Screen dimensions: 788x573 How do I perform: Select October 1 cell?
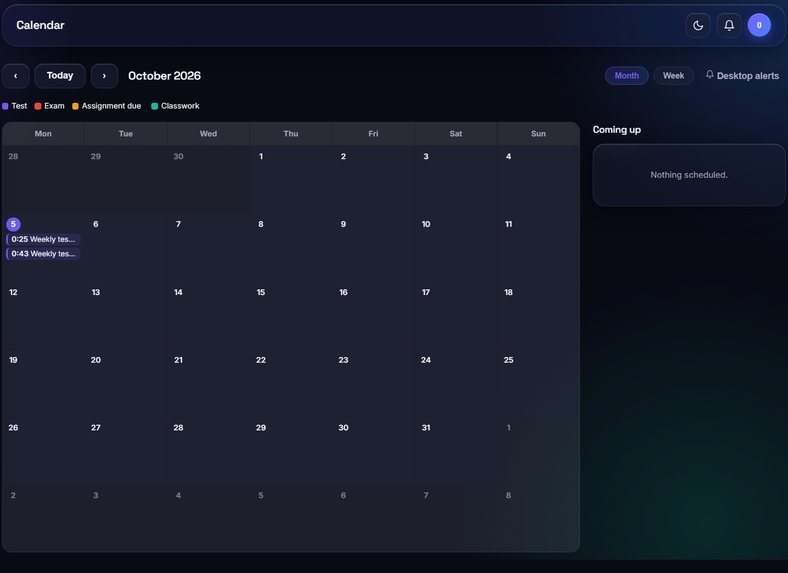tap(291, 179)
